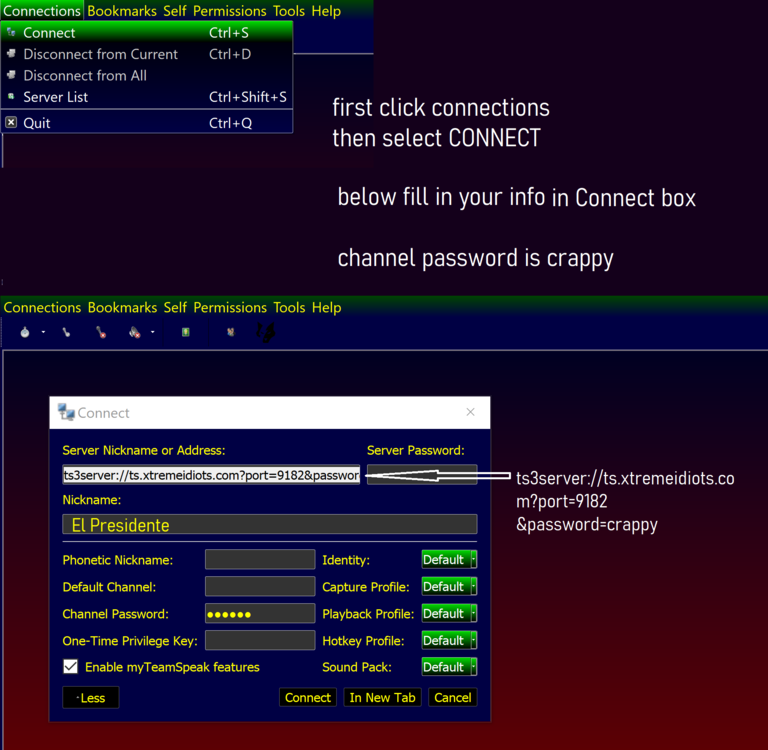Click the Connect button in the dialog
The image size is (768, 750).
coord(308,698)
